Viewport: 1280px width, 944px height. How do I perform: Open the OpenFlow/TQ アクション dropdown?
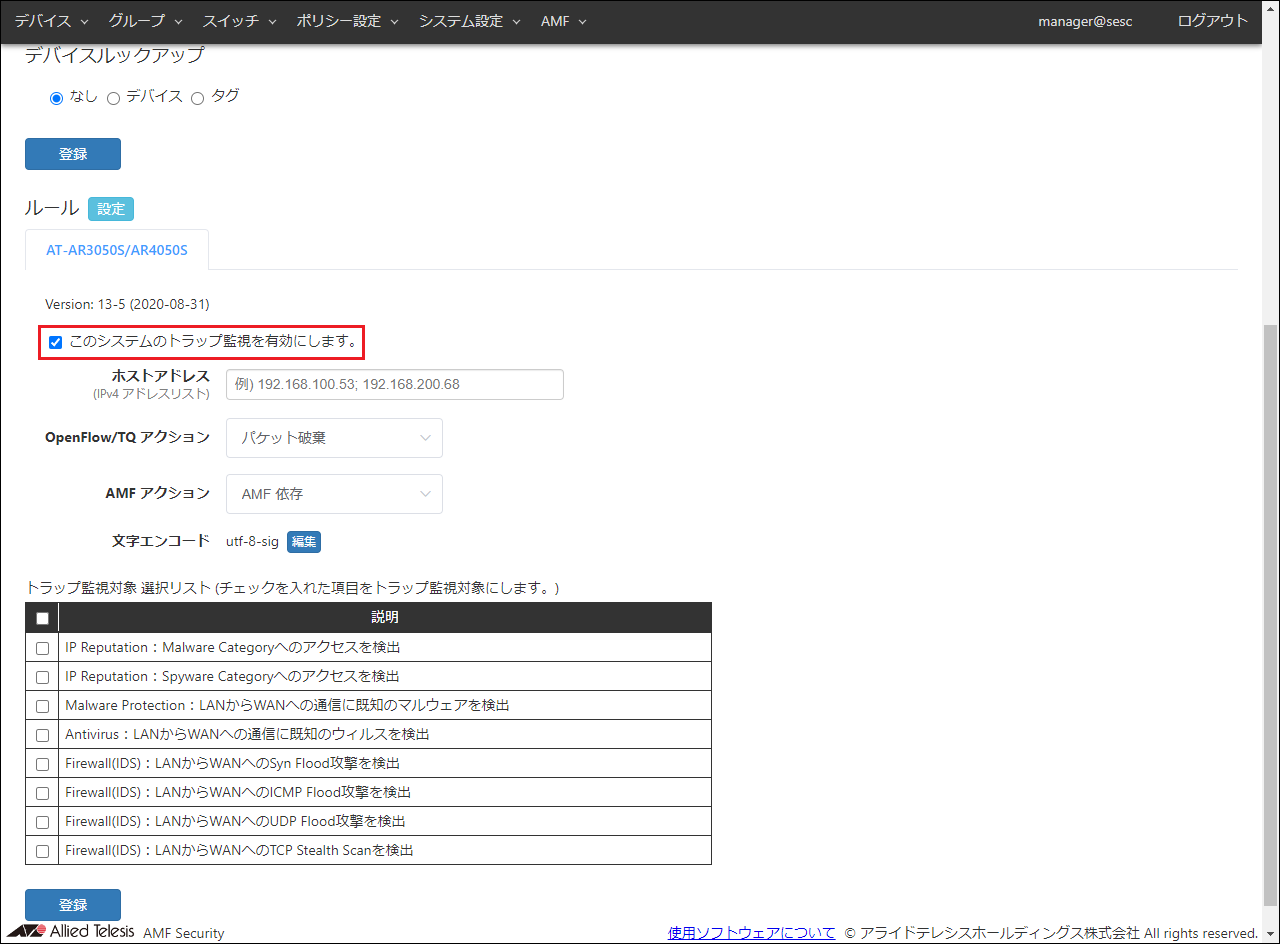pos(334,438)
